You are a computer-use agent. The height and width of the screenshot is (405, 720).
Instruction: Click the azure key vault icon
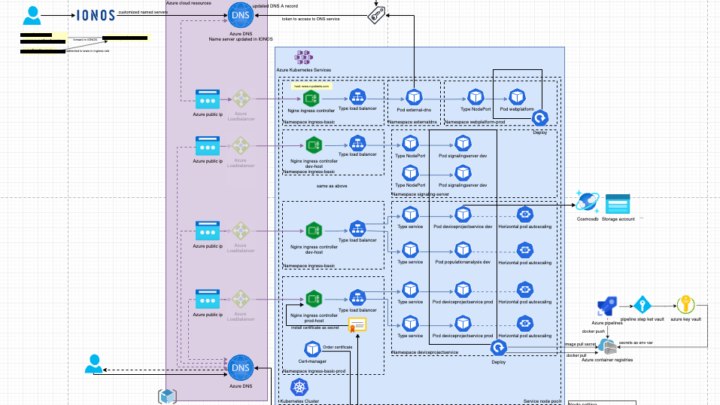(x=686, y=304)
